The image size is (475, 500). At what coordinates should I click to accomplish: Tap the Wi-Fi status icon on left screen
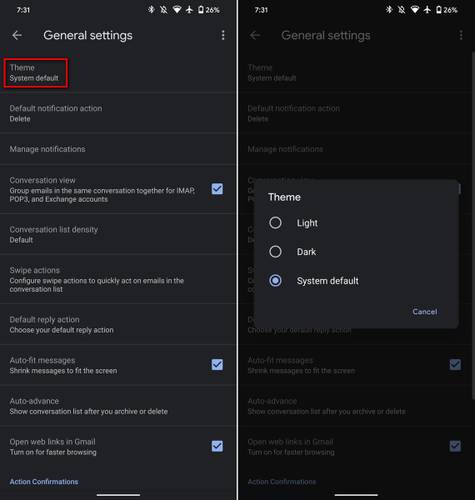177,10
